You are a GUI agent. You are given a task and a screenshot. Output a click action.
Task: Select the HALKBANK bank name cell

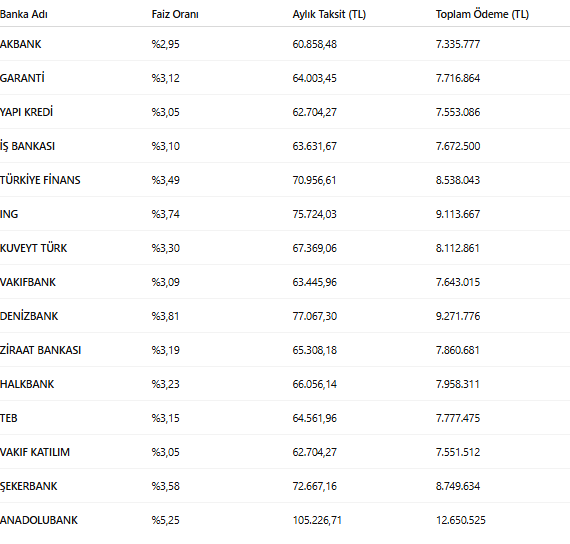(27, 384)
